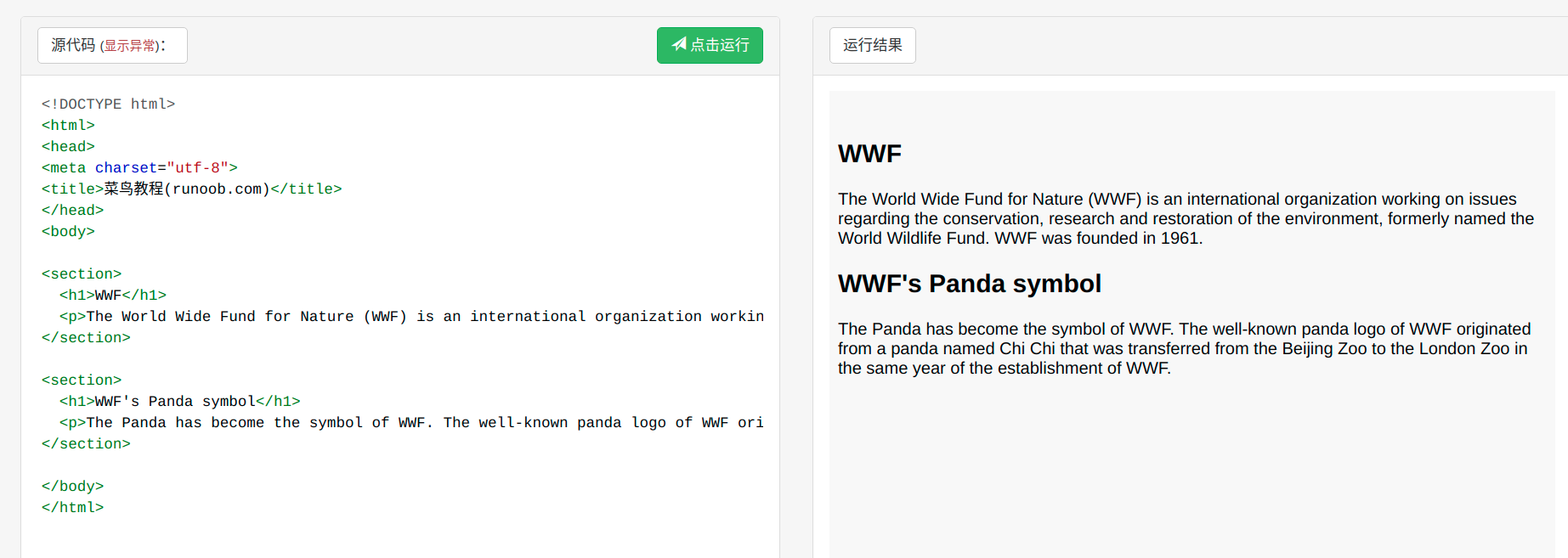The image size is (1568, 558).
Task: Place cursor on the DOCTYPE html line
Action: 108,104
